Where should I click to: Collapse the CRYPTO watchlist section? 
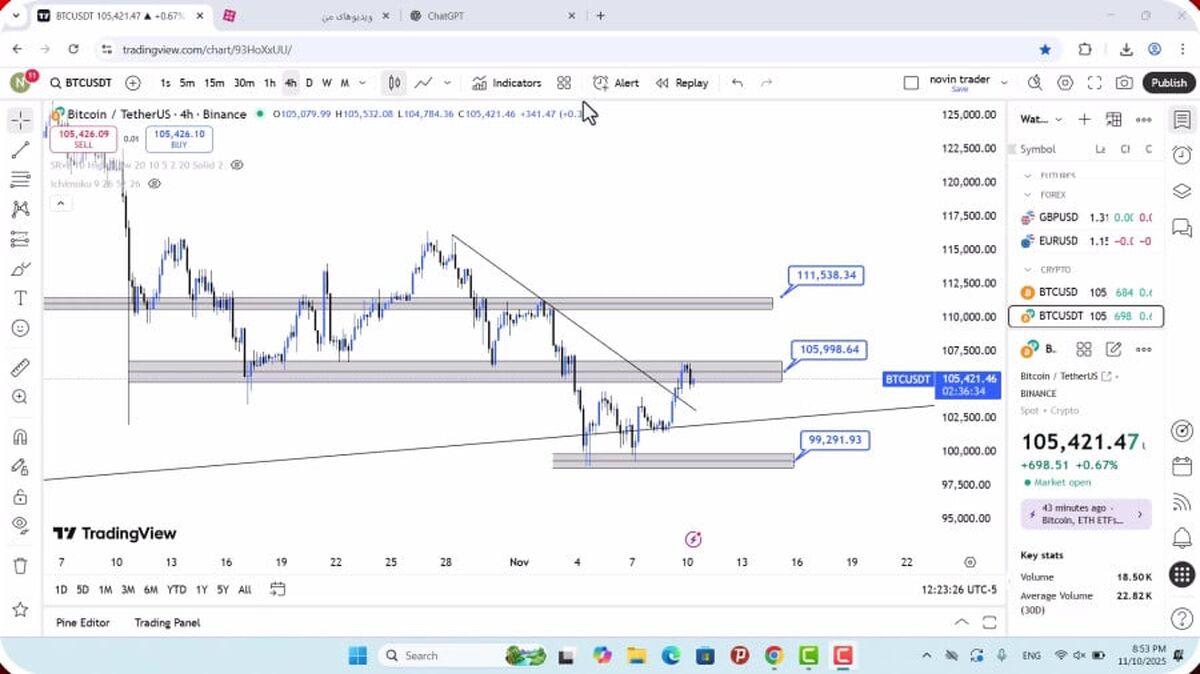click(x=1027, y=270)
